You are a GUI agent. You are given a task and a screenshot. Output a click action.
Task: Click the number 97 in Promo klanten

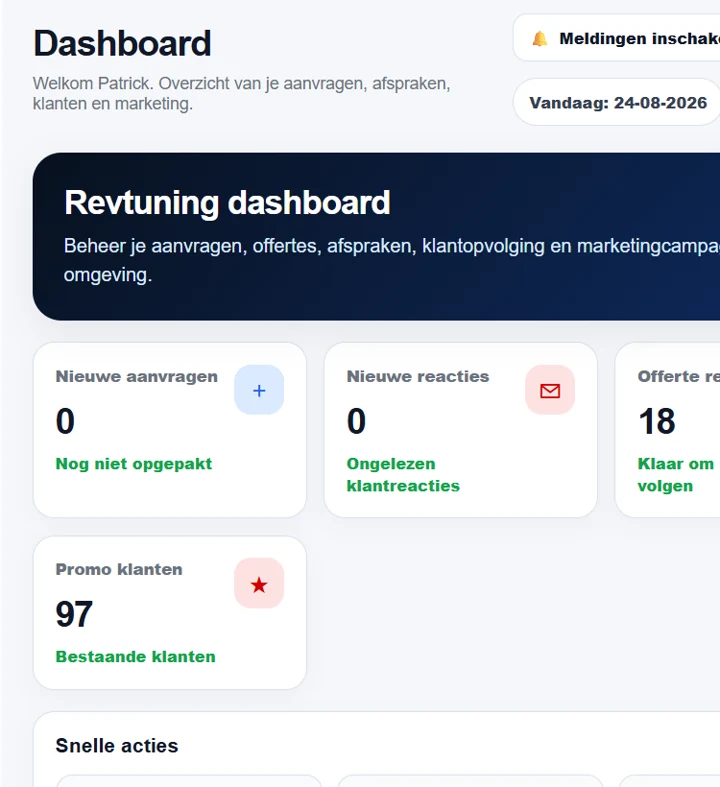(x=74, y=614)
